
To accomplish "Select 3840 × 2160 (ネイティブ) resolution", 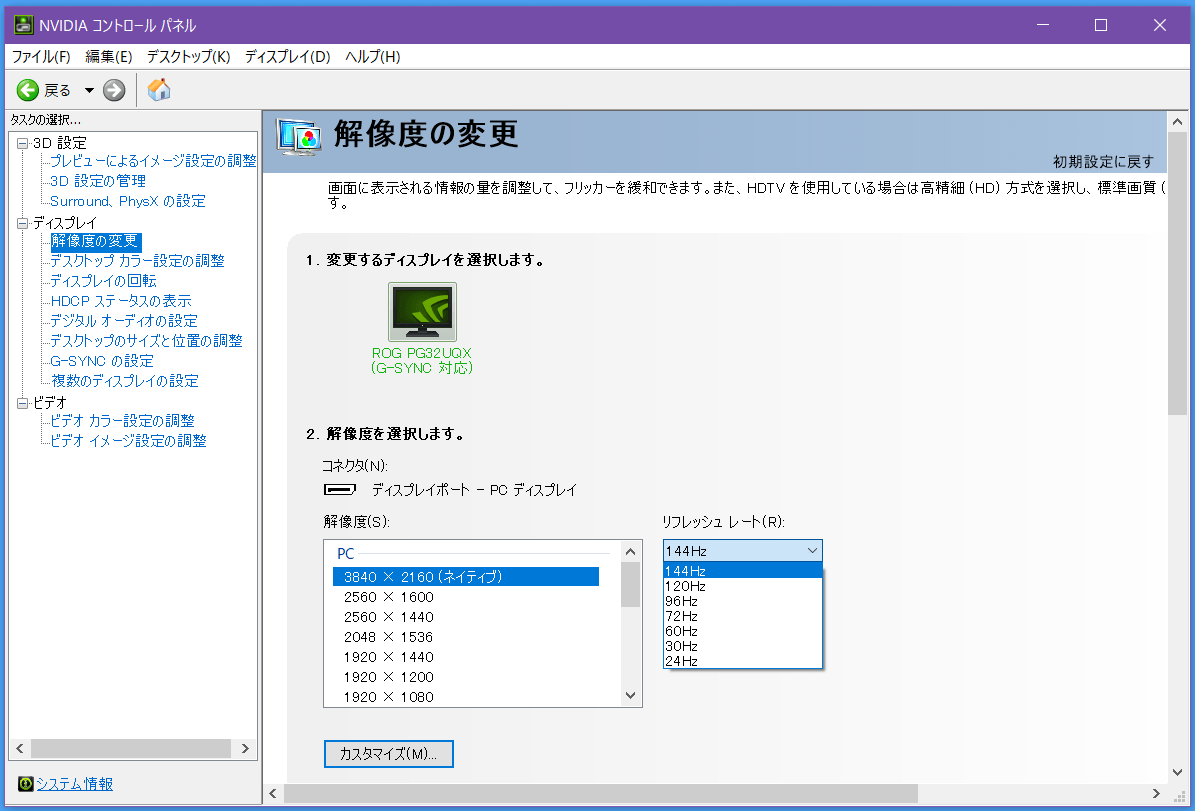I will [466, 577].
